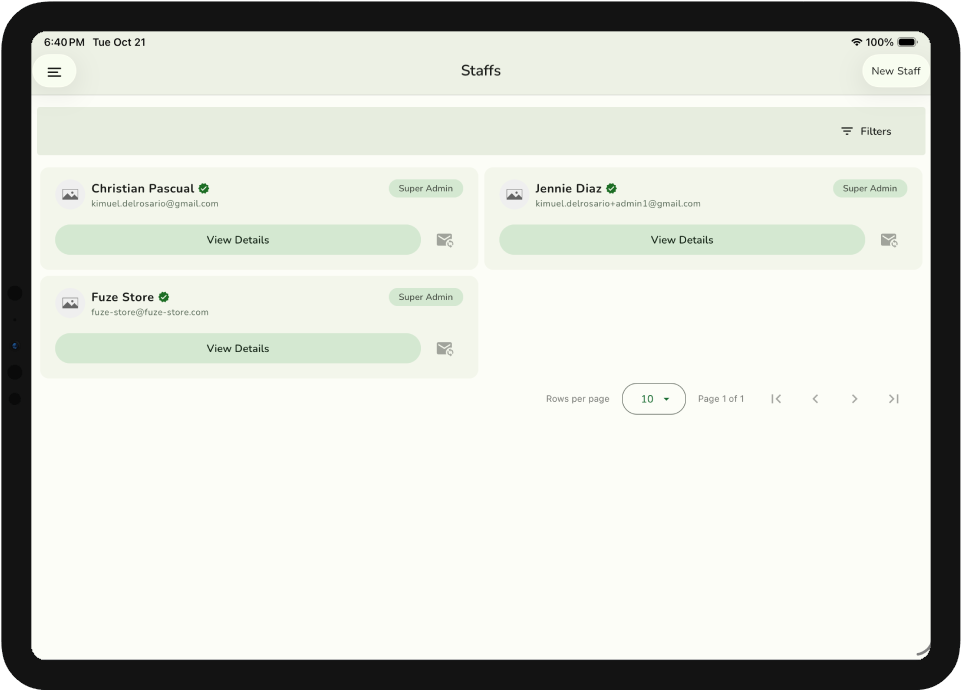The image size is (962, 690).
Task: Click the mail icon for Fuze Store
Action: (x=445, y=349)
